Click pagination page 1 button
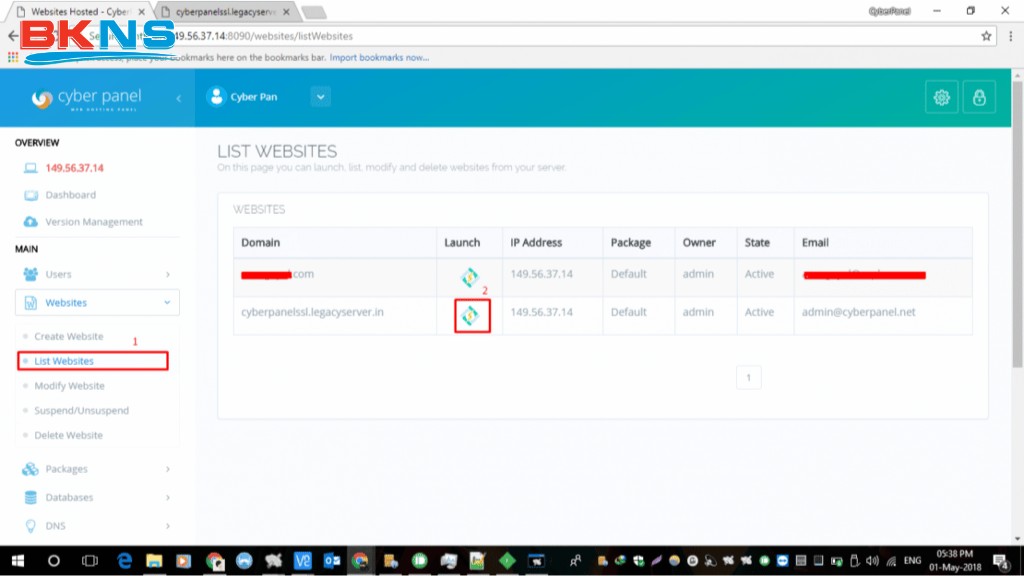1024x576 pixels. click(x=748, y=378)
